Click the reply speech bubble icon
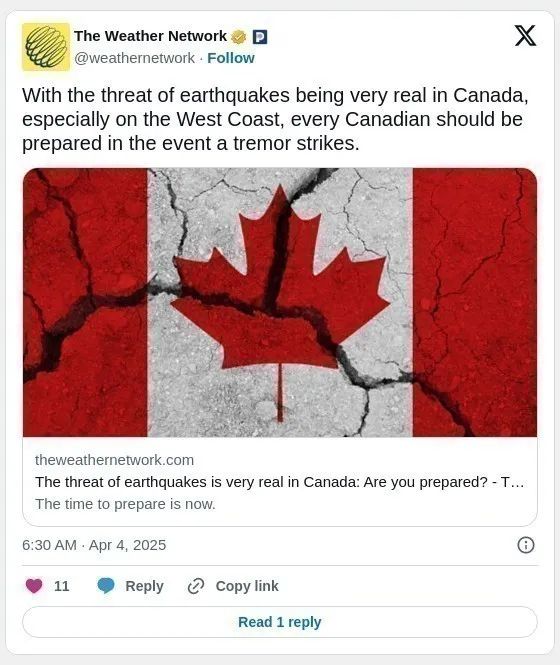Screen dimensions: 560x665 pos(106,586)
